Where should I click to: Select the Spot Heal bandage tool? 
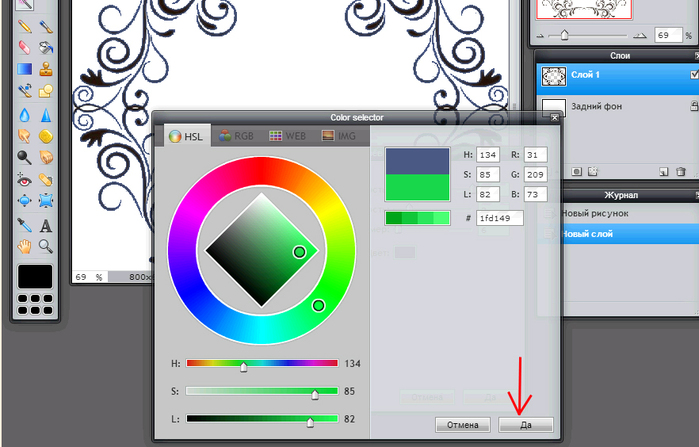(45, 180)
